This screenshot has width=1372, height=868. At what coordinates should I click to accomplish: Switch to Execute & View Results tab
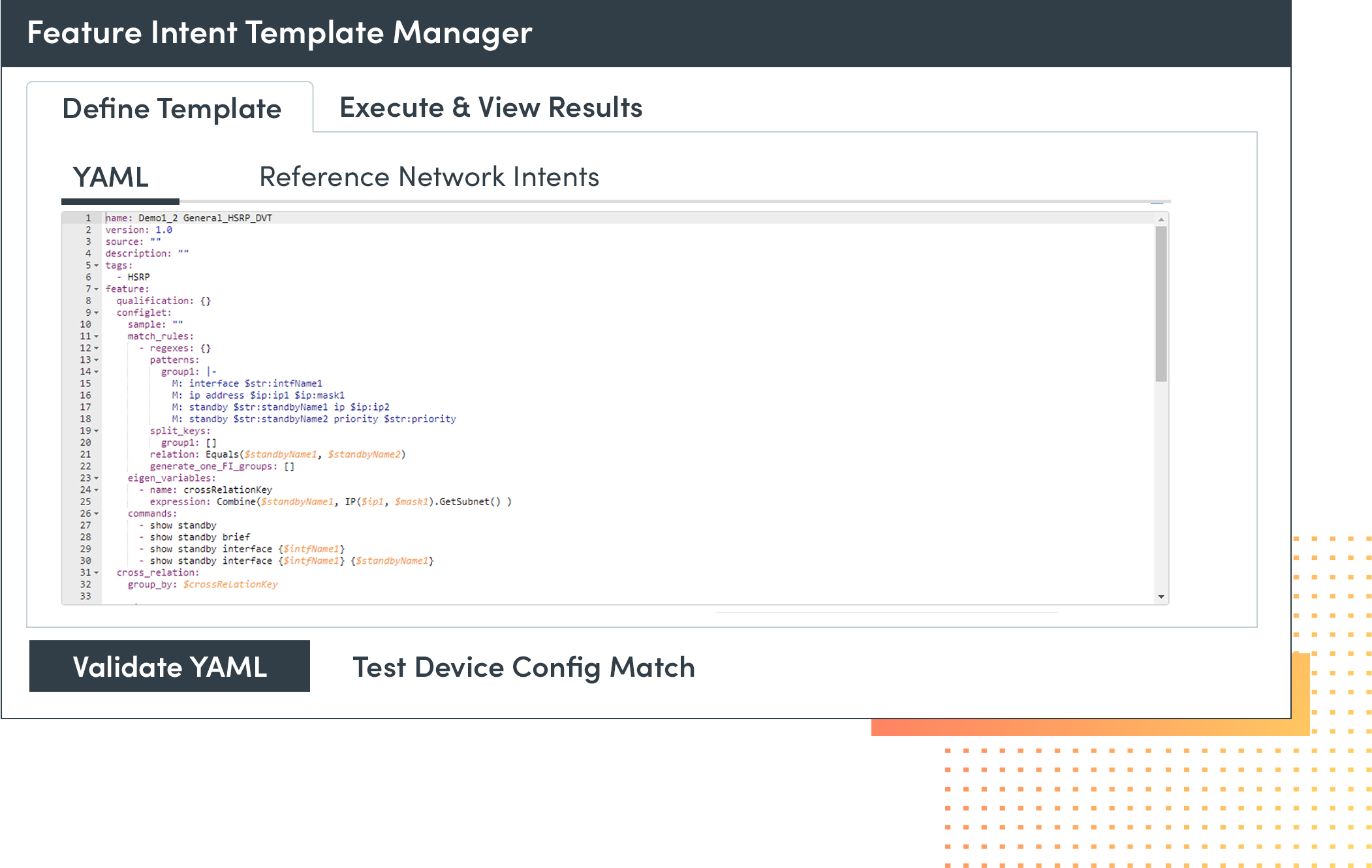click(491, 108)
